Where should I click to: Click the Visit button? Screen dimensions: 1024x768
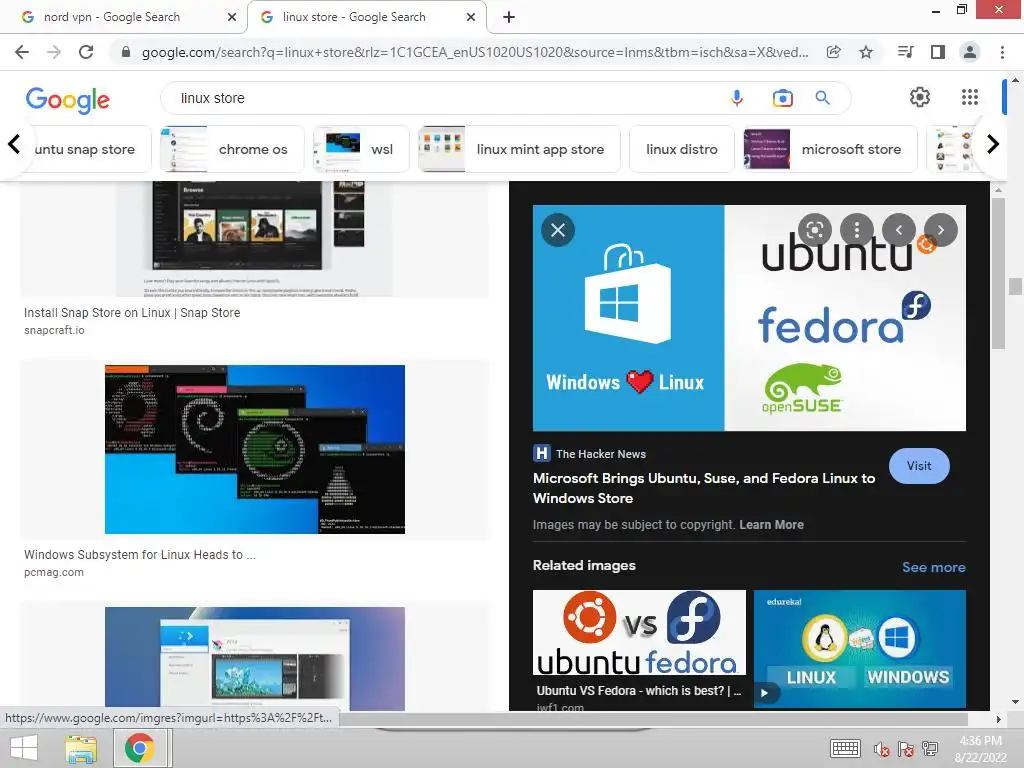click(x=919, y=466)
